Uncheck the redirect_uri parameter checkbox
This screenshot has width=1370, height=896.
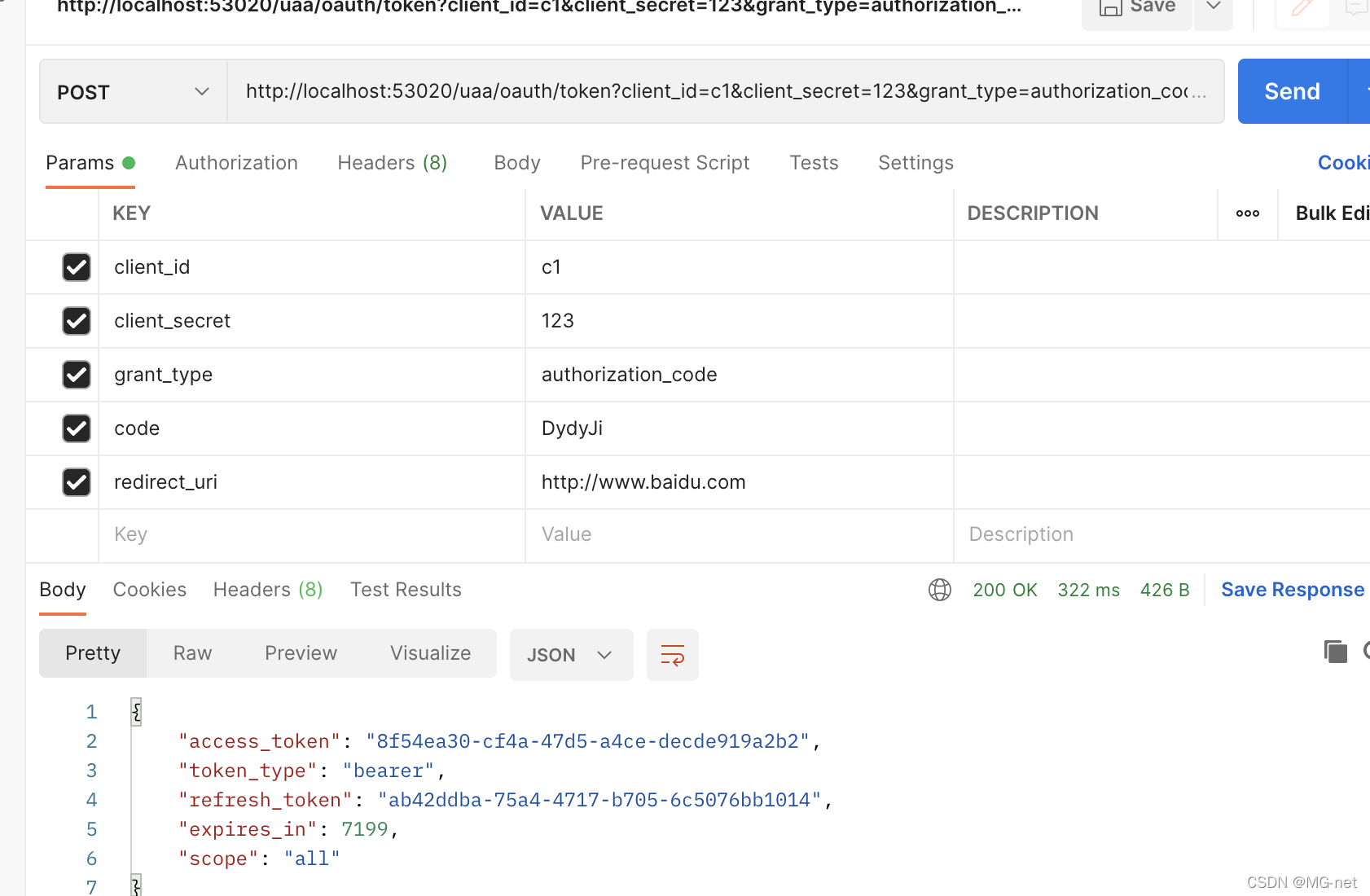(77, 482)
